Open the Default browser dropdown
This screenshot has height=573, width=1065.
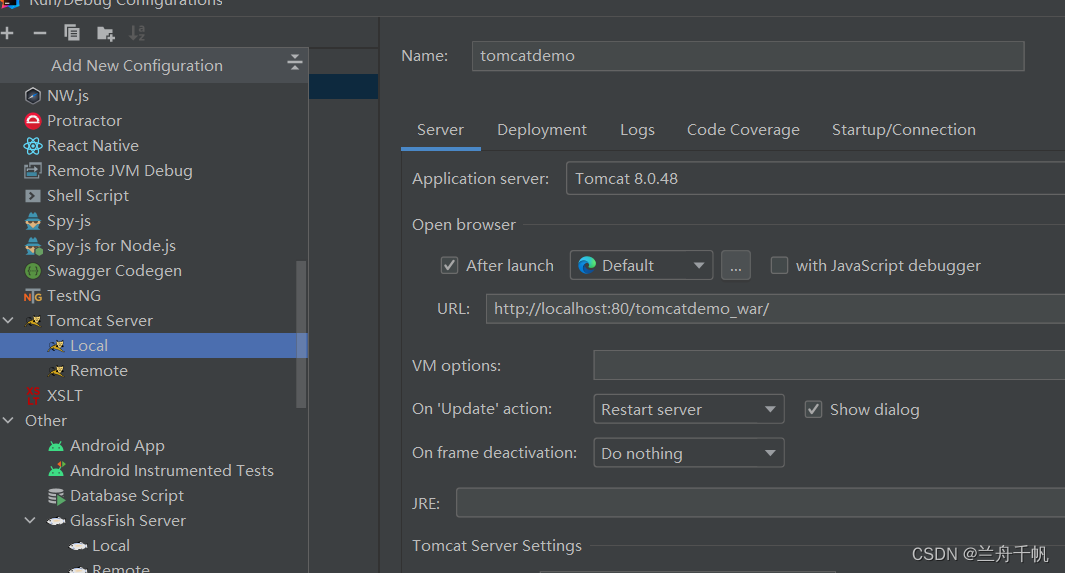[641, 265]
